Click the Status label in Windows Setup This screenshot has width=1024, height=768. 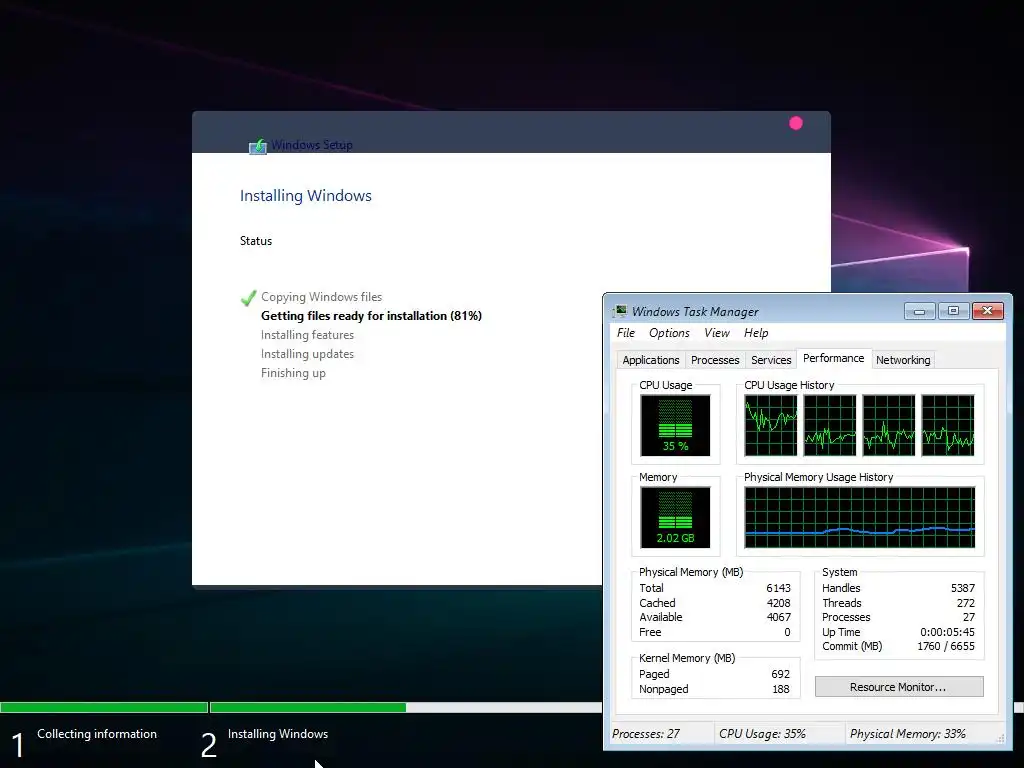256,241
